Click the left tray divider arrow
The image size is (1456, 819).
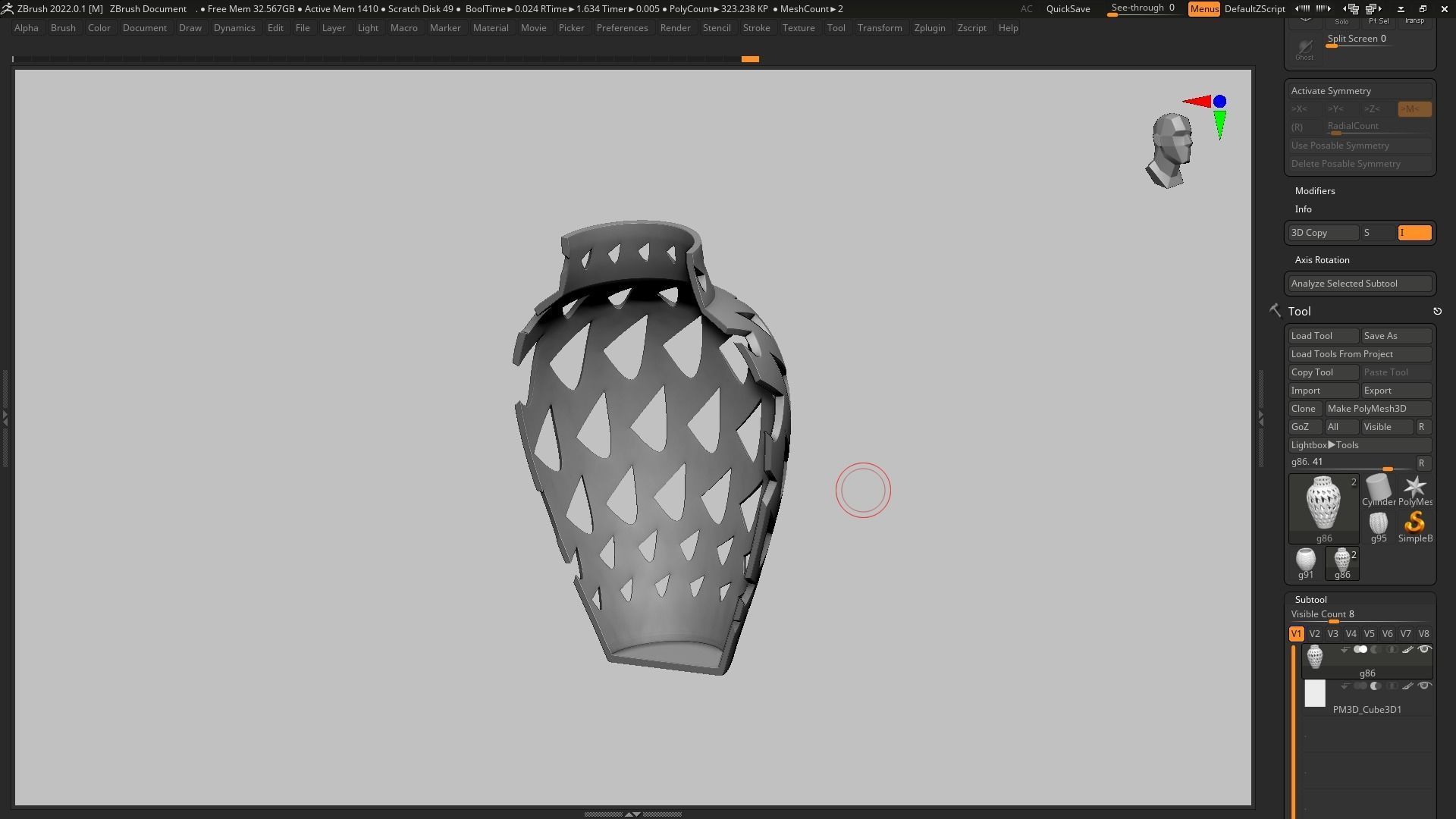(5, 418)
